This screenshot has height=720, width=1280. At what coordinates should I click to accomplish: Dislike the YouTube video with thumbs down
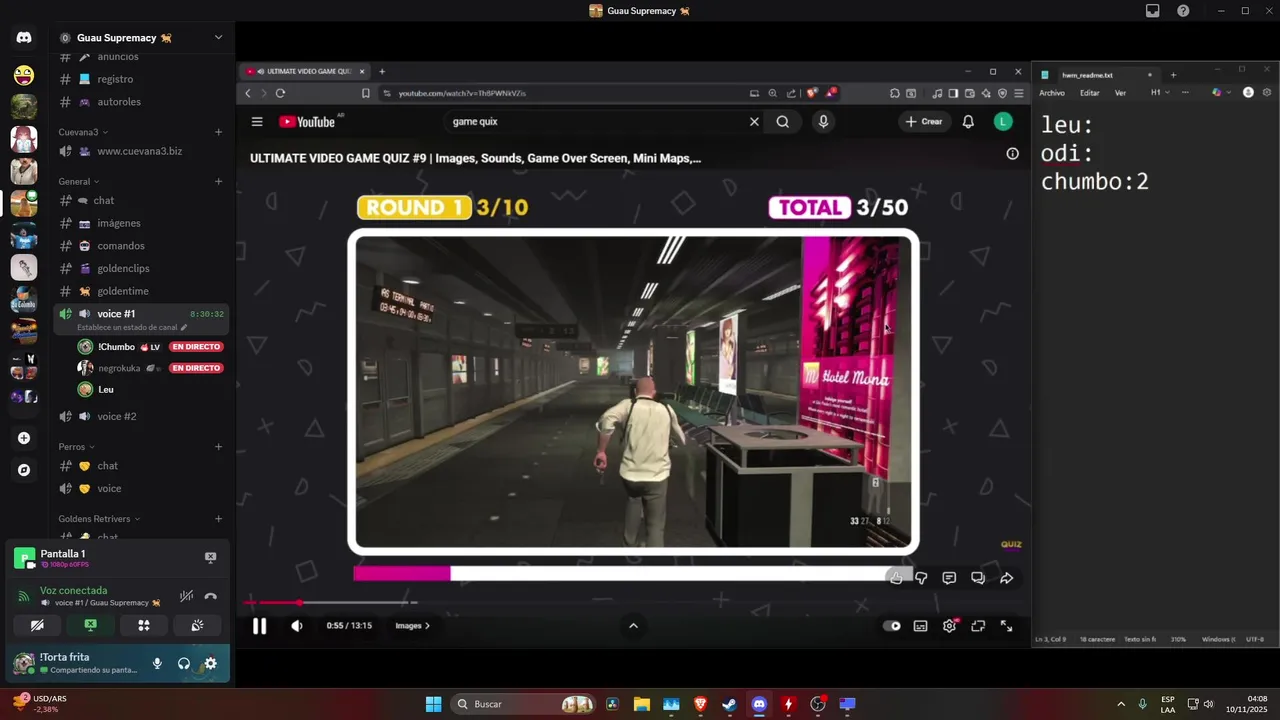[x=922, y=578]
